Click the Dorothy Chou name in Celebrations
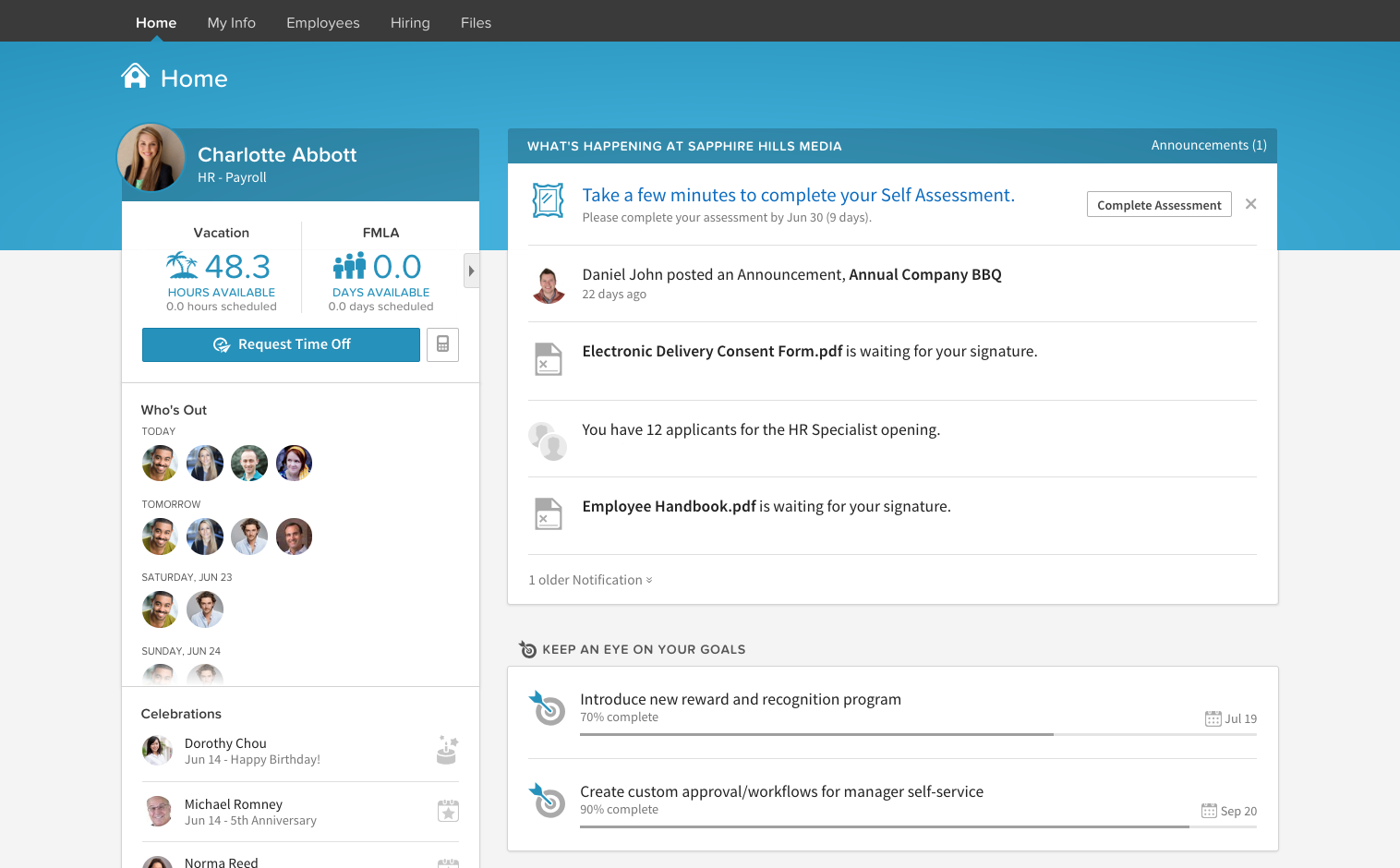 pyautogui.click(x=225, y=743)
